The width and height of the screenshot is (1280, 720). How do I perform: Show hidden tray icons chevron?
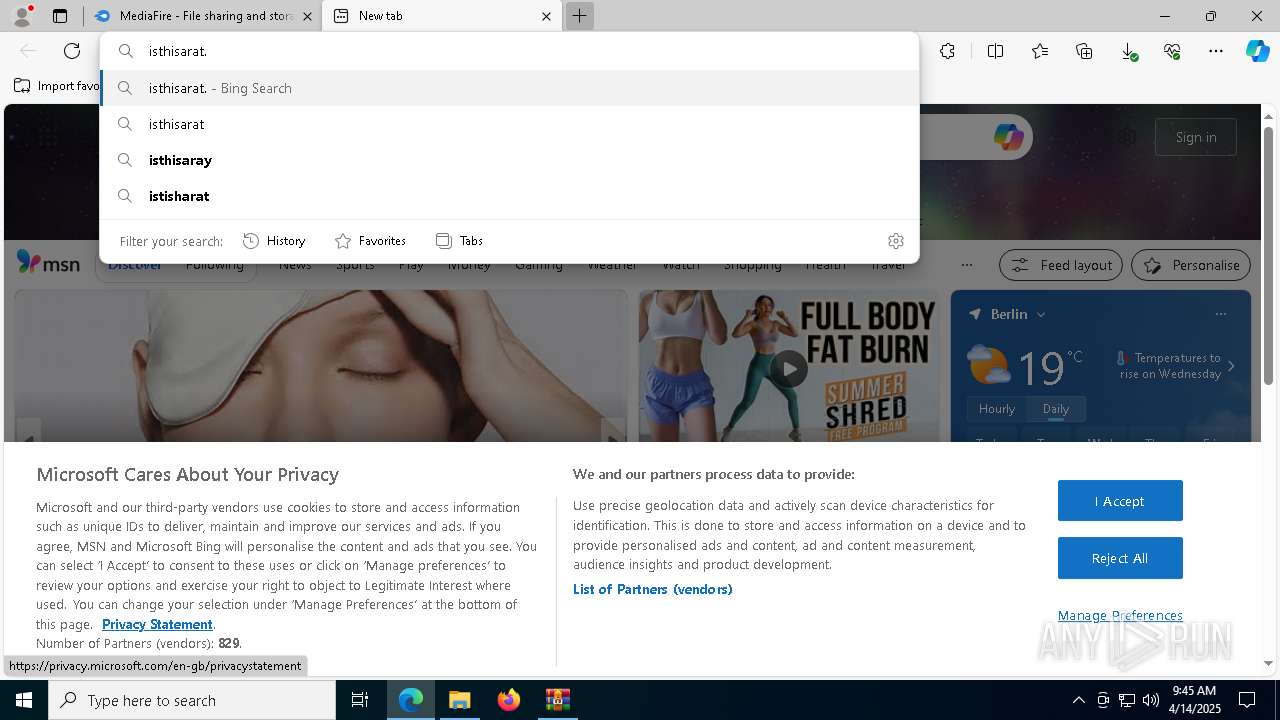(1078, 700)
